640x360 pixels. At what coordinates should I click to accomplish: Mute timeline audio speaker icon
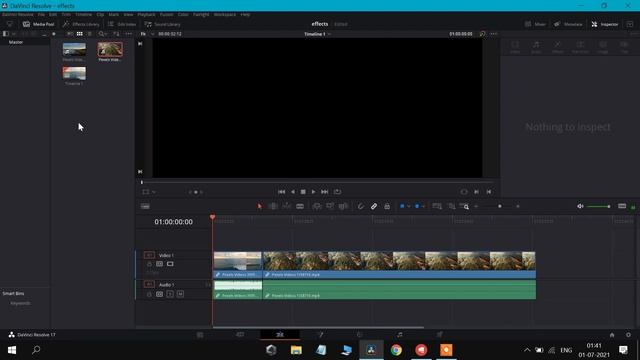click(x=580, y=207)
